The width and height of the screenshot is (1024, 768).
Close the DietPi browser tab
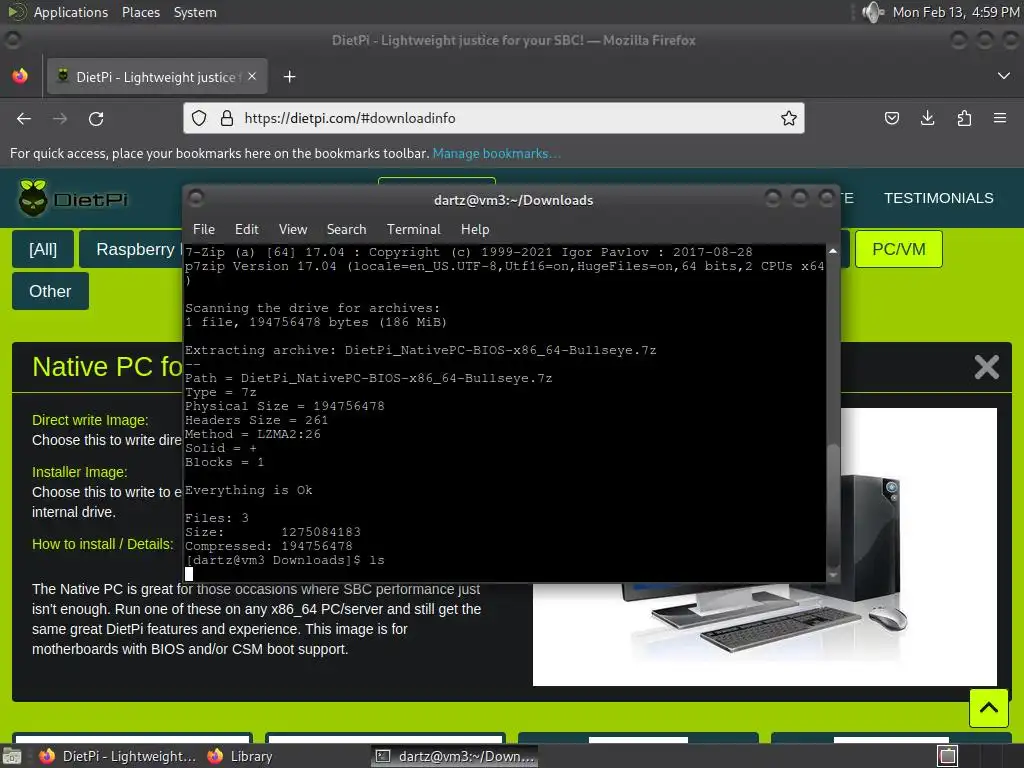252,76
